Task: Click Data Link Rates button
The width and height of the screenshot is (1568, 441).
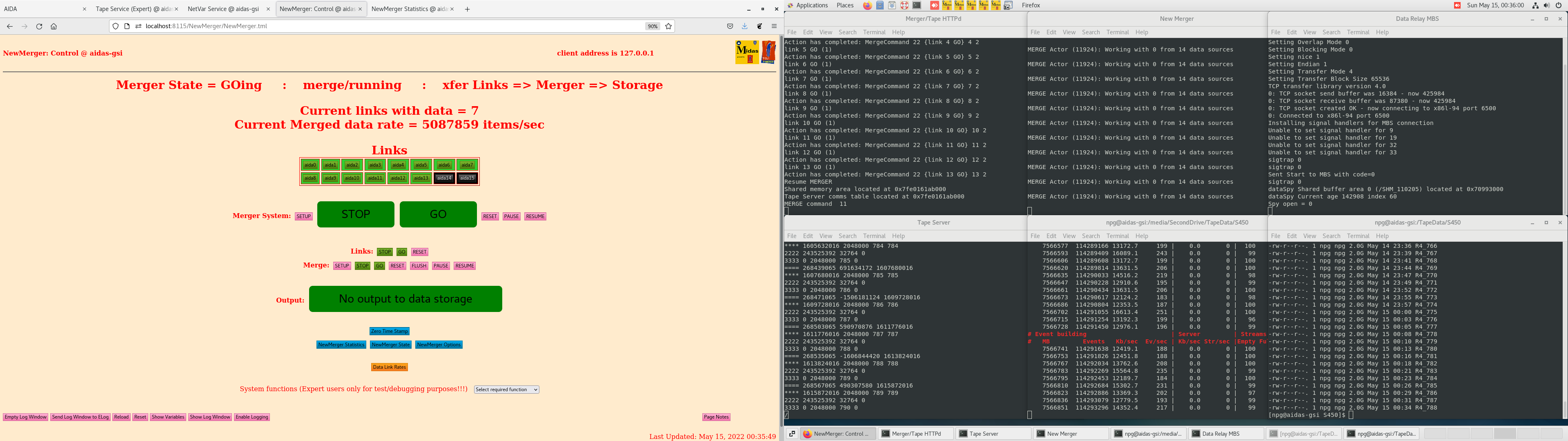Action: pyautogui.click(x=390, y=367)
